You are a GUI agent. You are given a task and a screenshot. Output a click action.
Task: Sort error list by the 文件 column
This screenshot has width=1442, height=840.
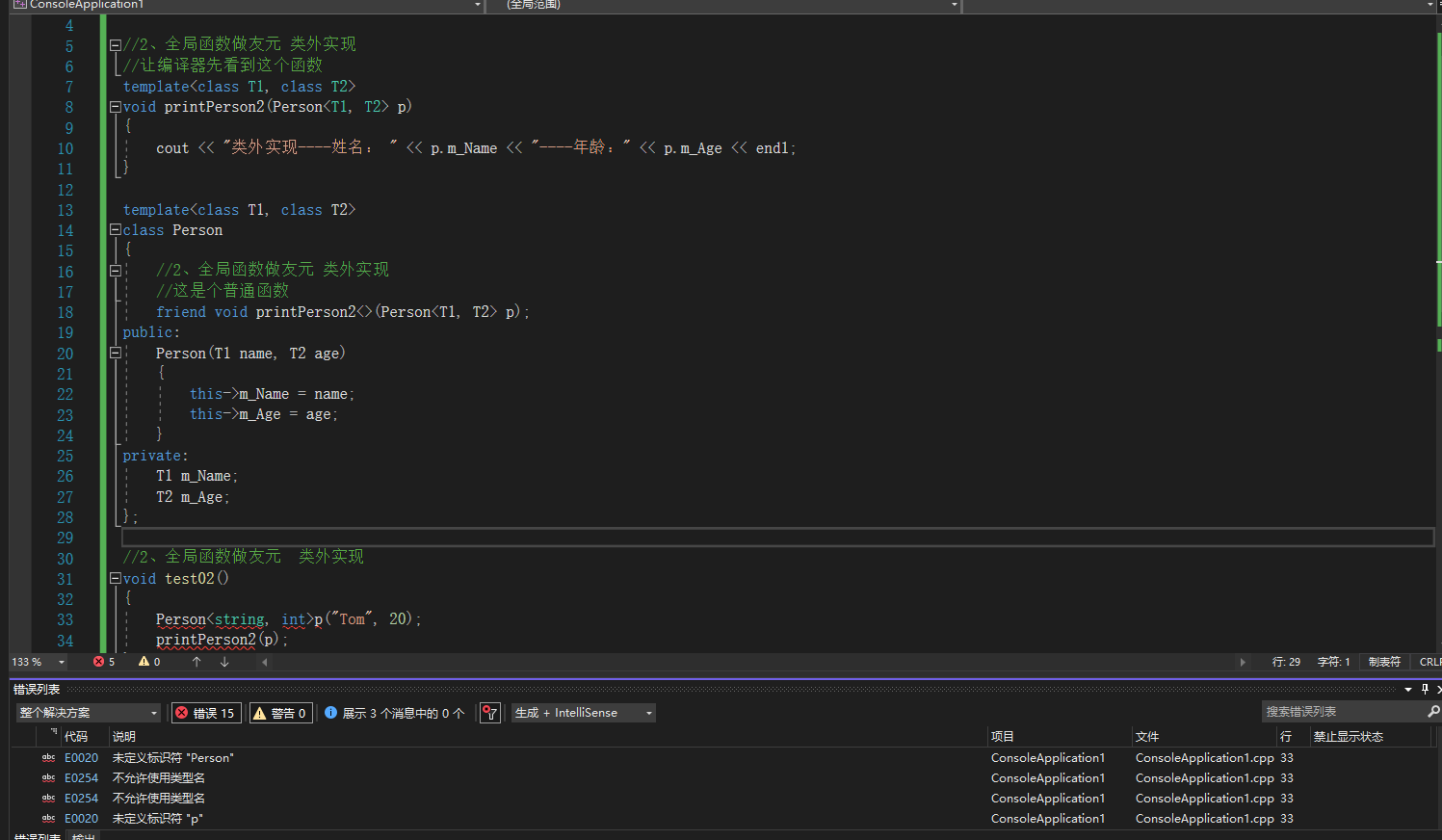point(1147,736)
